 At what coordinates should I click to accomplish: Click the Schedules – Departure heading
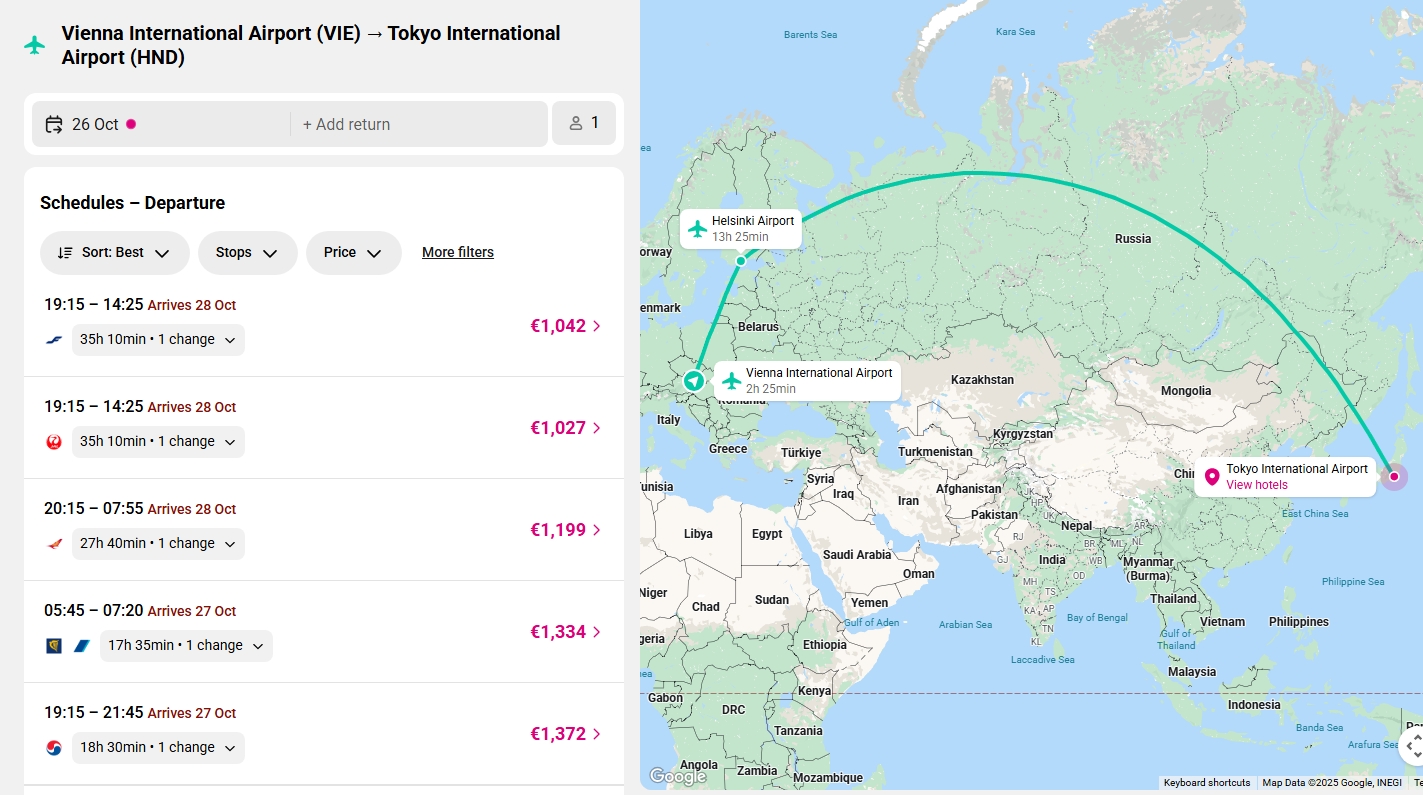tap(133, 203)
